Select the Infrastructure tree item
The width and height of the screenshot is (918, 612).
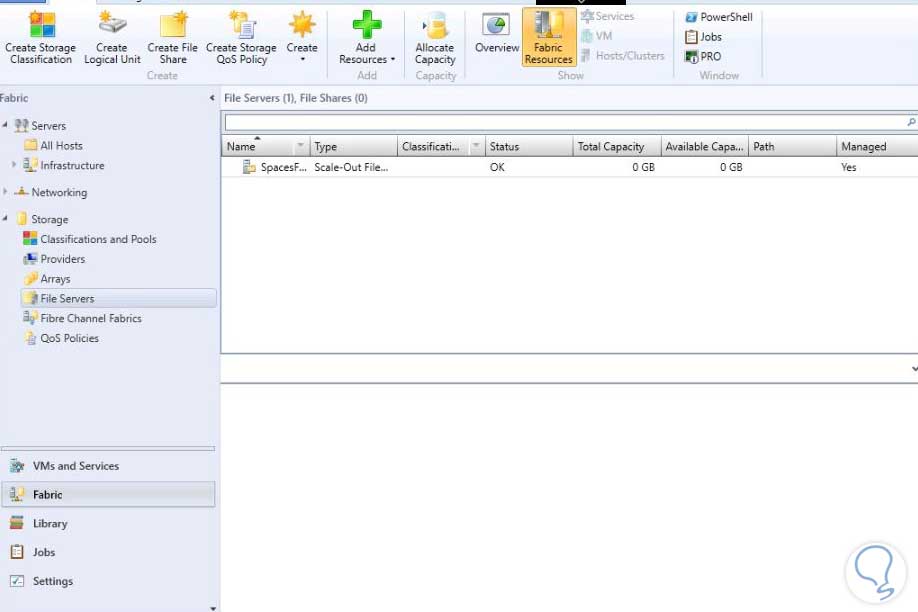[64, 165]
